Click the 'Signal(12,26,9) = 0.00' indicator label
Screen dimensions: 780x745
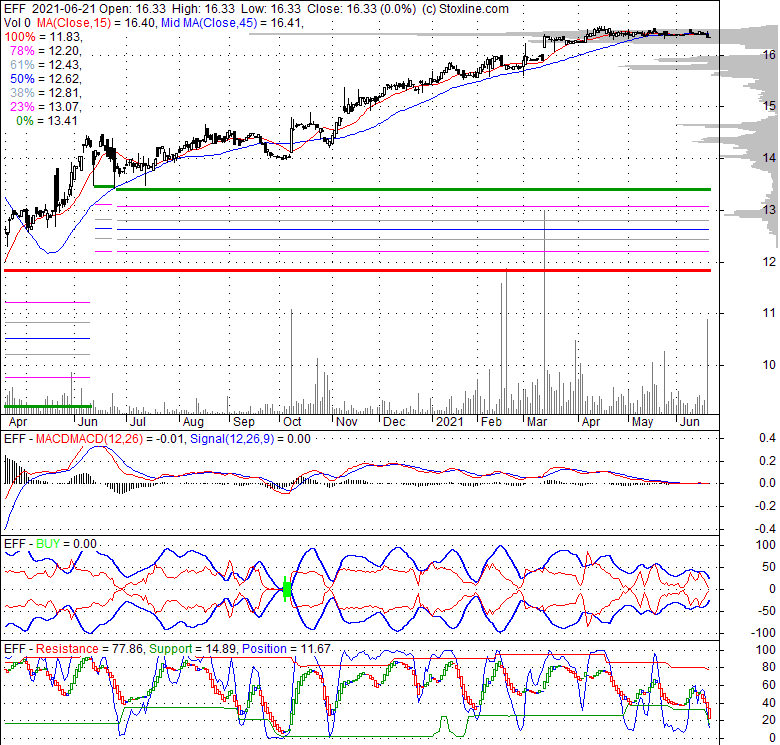click(250, 439)
